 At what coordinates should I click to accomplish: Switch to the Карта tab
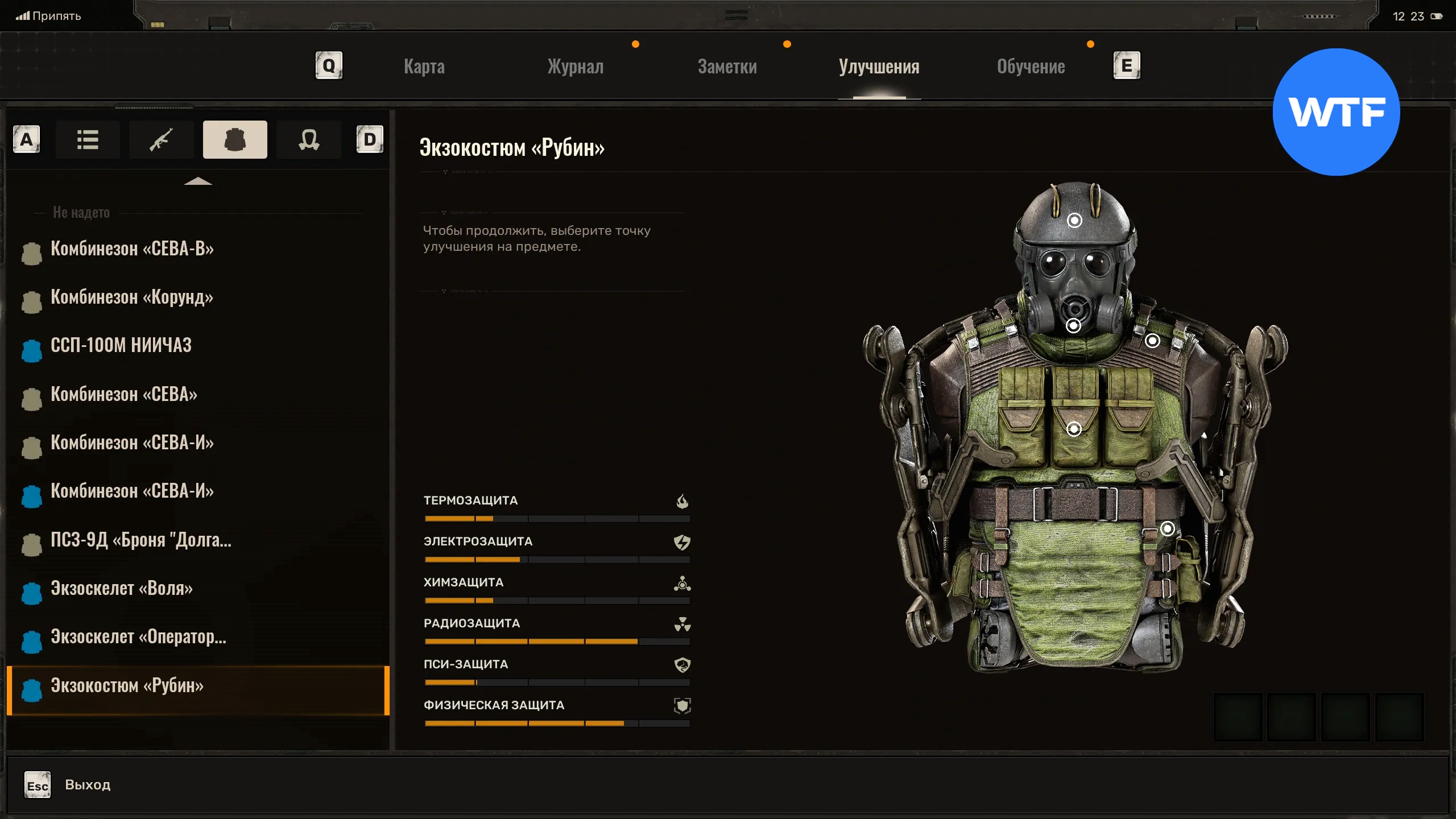[x=424, y=67]
